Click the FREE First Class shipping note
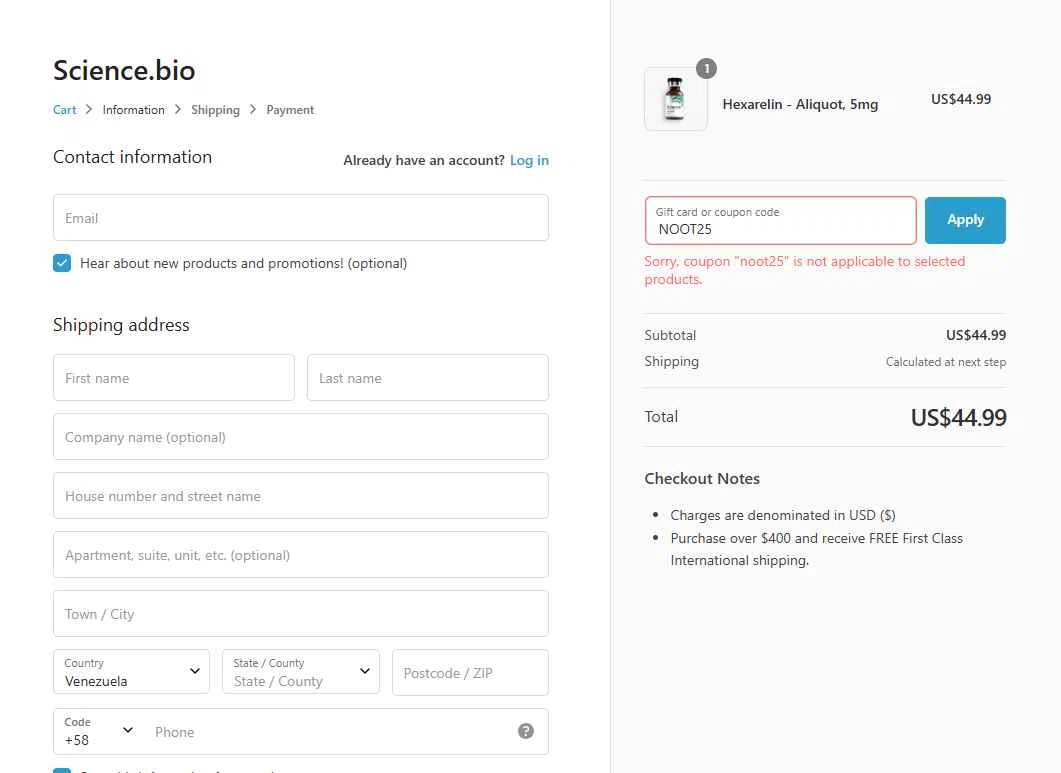Viewport: 1061px width, 773px height. 817,549
